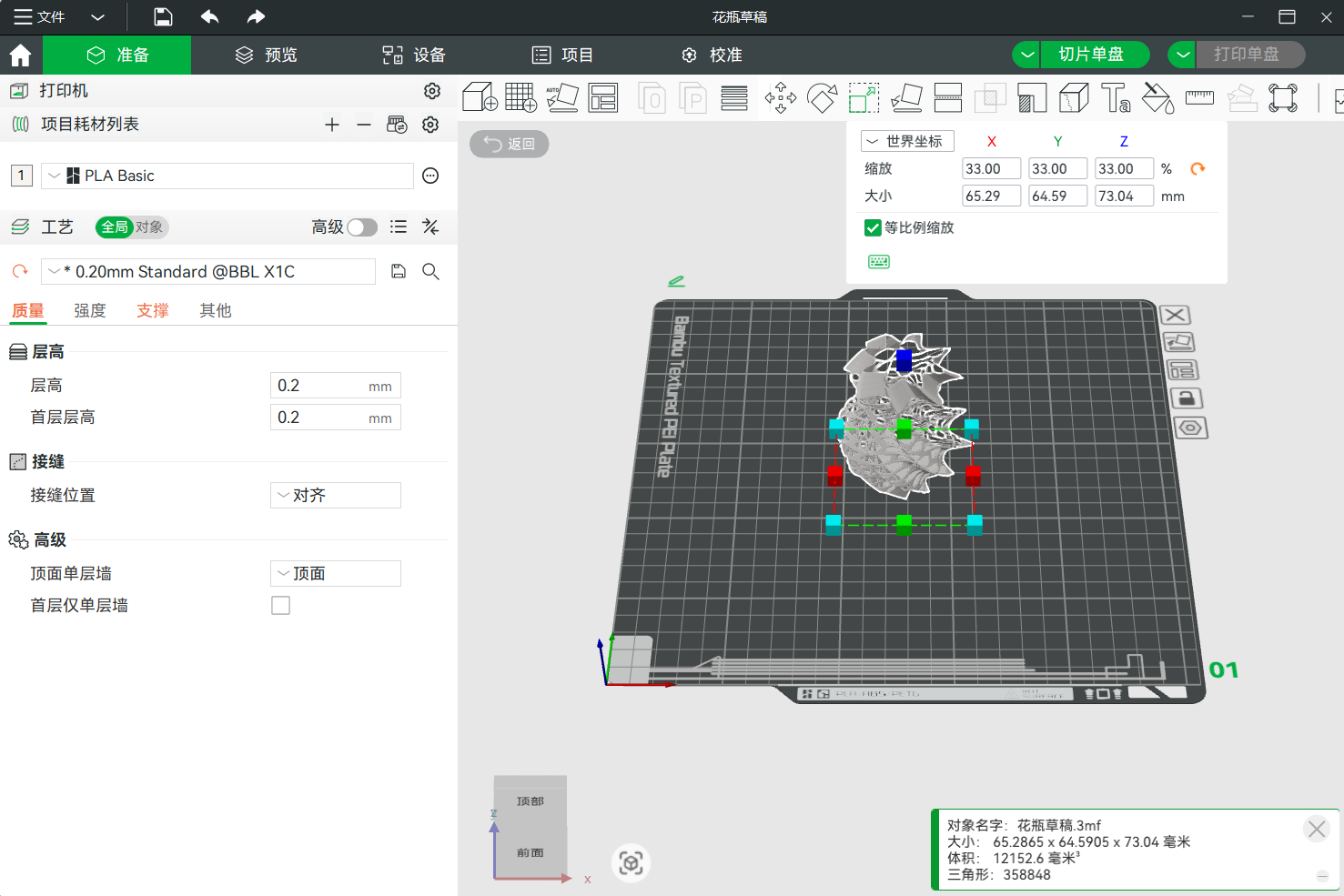Click the Add plate grid icon
The image size is (1344, 896).
(520, 97)
